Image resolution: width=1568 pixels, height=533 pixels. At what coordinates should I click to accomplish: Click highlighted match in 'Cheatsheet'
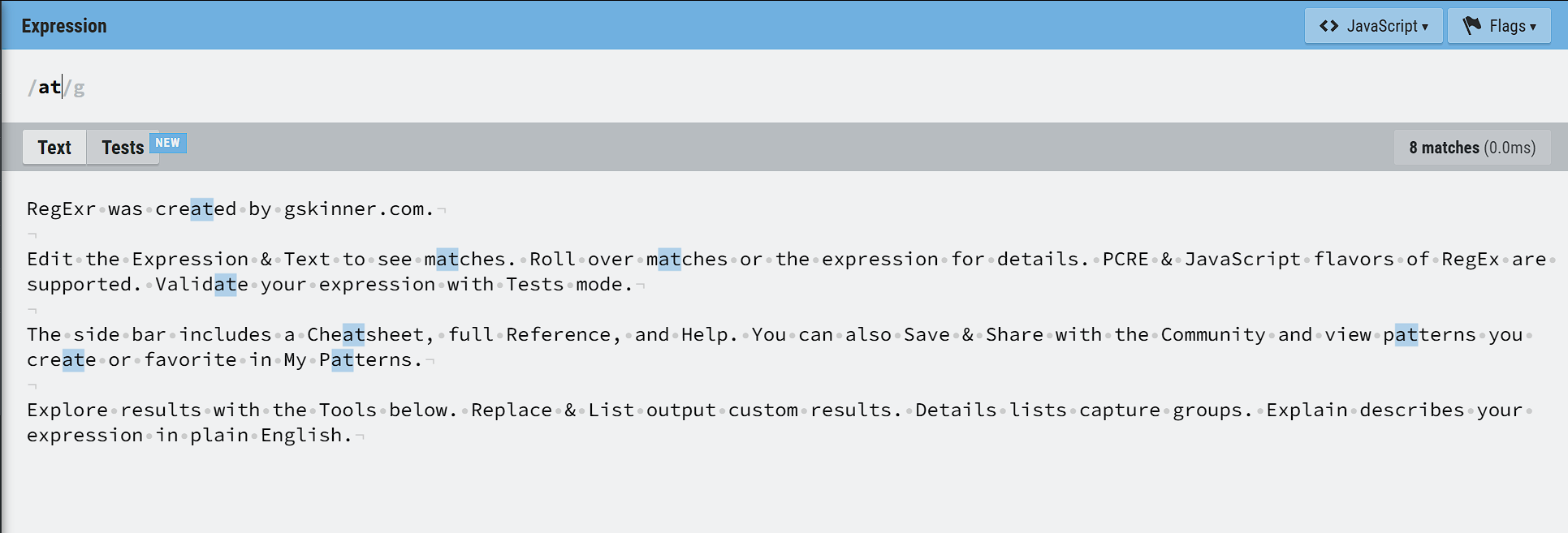point(354,335)
